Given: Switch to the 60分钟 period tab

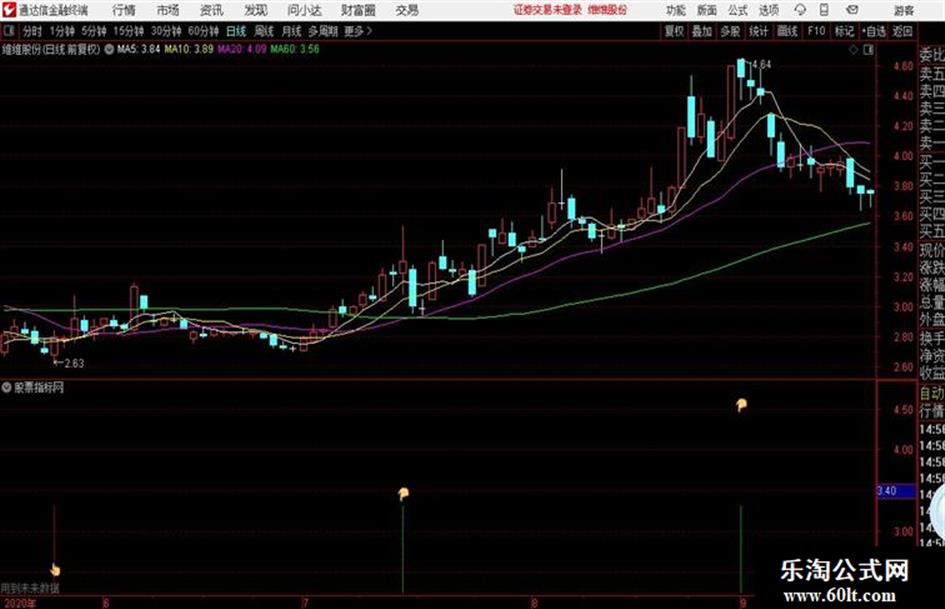Looking at the screenshot, I should (203, 31).
